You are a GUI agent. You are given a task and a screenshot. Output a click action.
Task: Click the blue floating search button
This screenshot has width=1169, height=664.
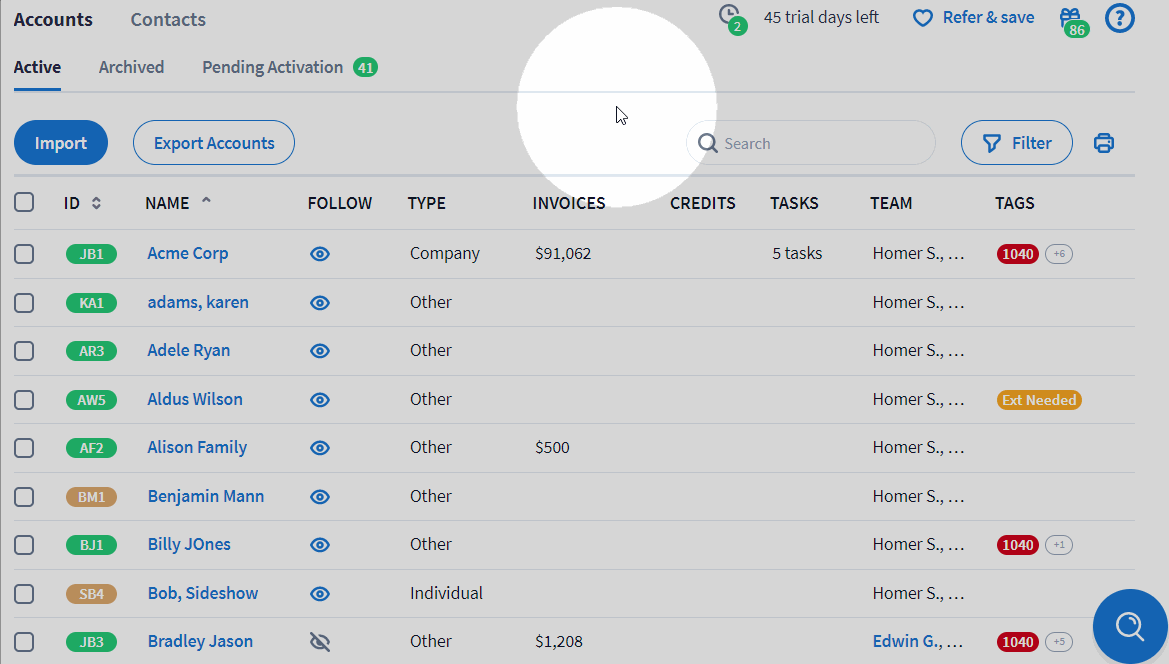[1130, 626]
